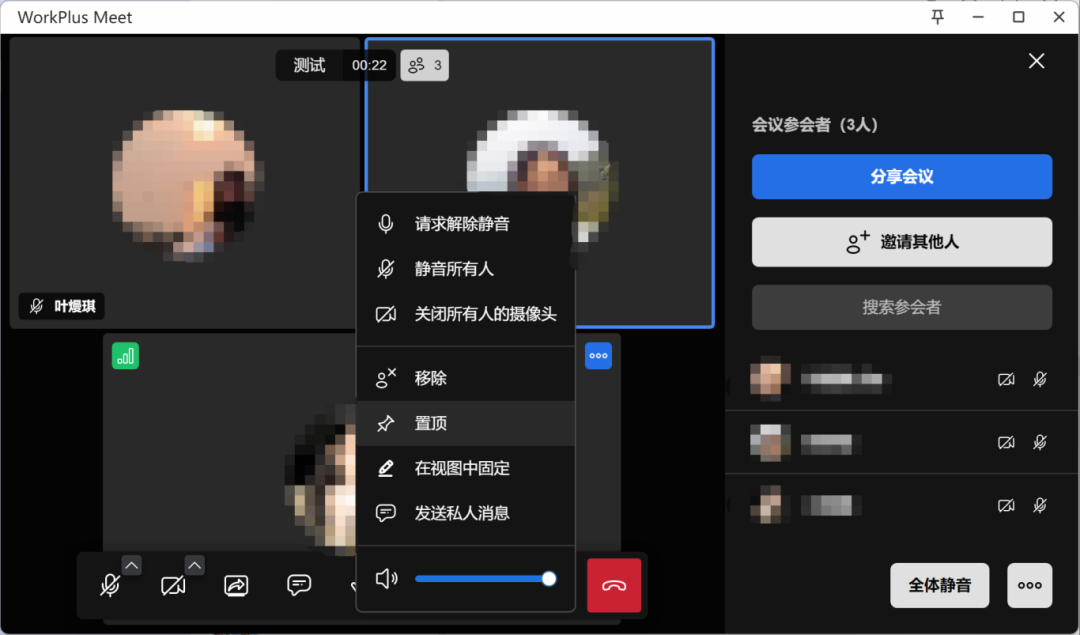Click the participant count badge showing 3
The width and height of the screenshot is (1080, 635).
424,64
